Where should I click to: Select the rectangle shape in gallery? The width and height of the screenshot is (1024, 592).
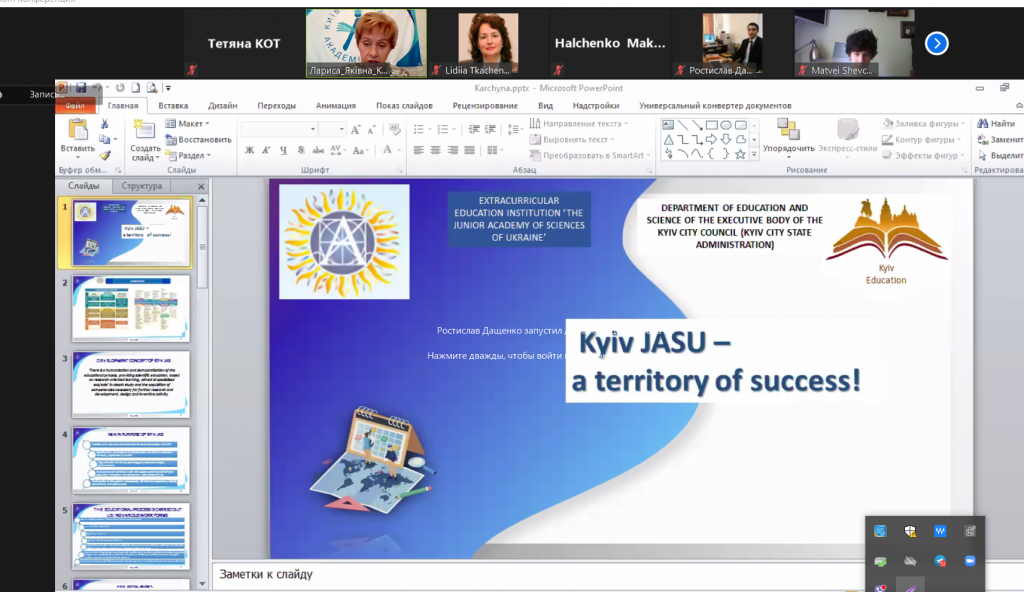711,124
